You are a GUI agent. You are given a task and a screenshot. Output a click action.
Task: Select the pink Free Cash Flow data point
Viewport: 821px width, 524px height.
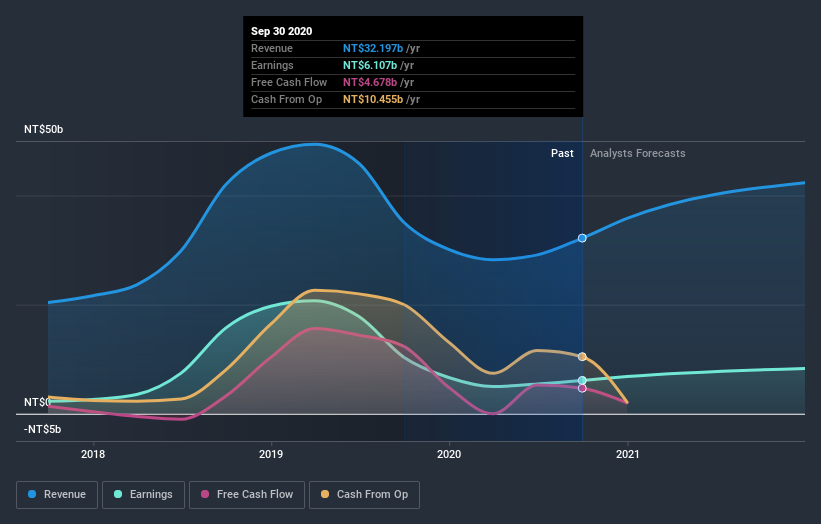pyautogui.click(x=582, y=388)
